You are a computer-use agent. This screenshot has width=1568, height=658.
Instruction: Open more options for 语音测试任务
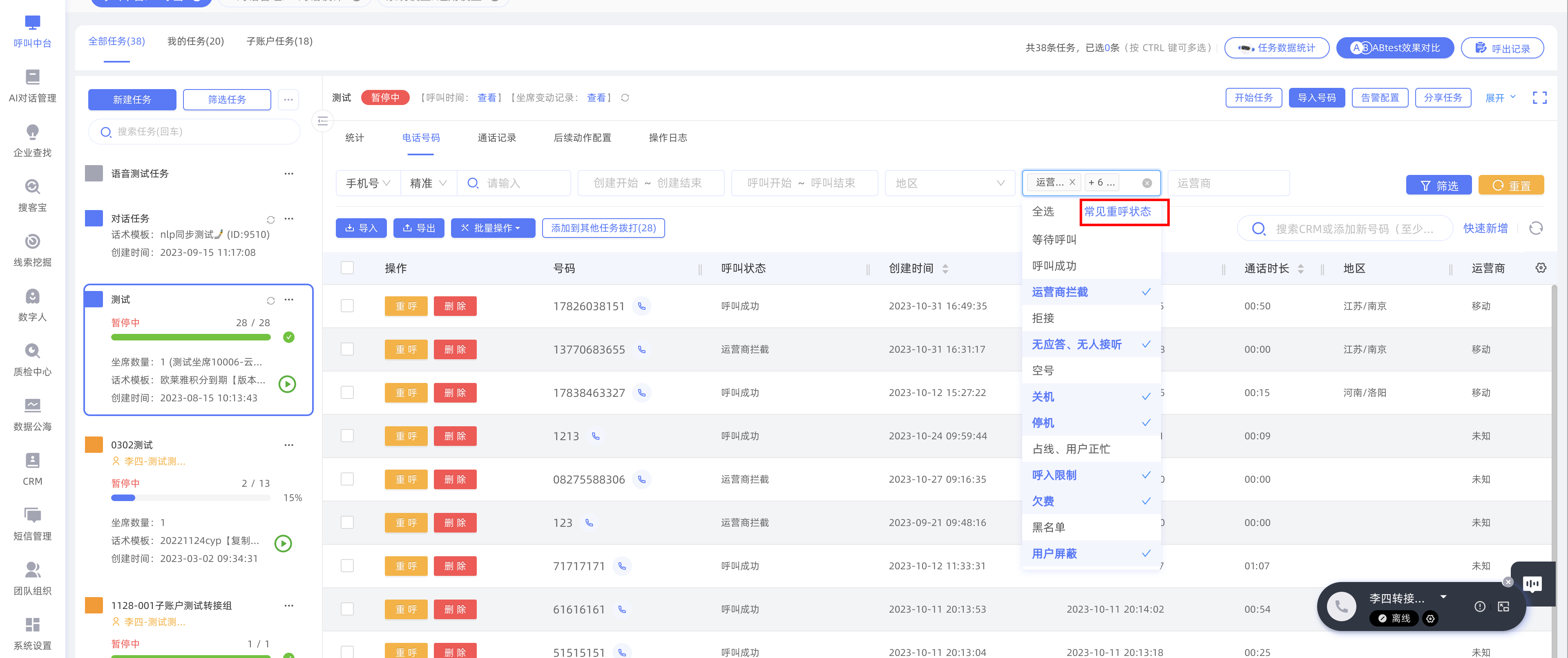pos(288,173)
